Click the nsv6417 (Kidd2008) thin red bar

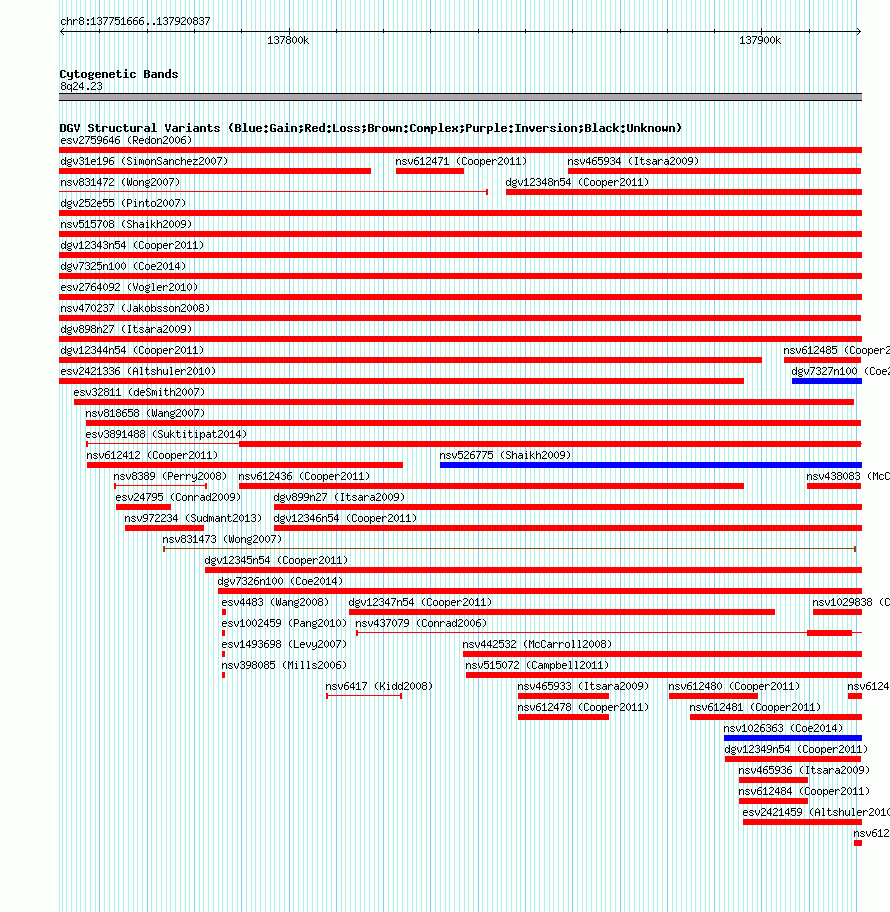click(x=364, y=696)
